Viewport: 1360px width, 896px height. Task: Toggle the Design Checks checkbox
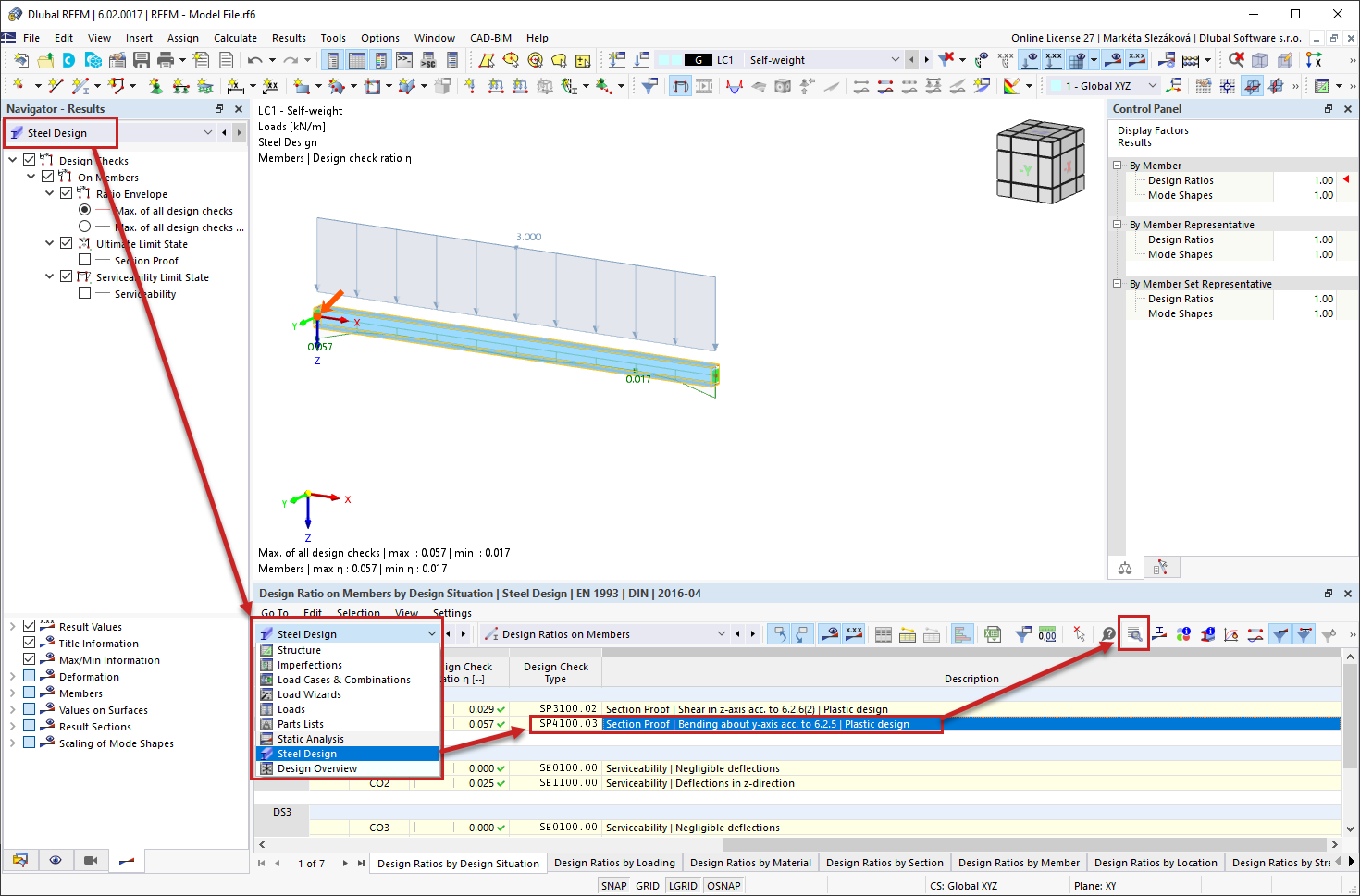coord(30,160)
